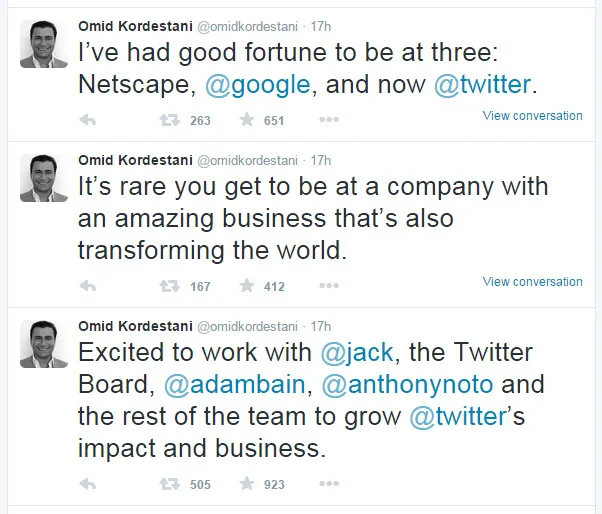
Task: Open the 17h timestamp on the last tweet
Action: point(321,326)
